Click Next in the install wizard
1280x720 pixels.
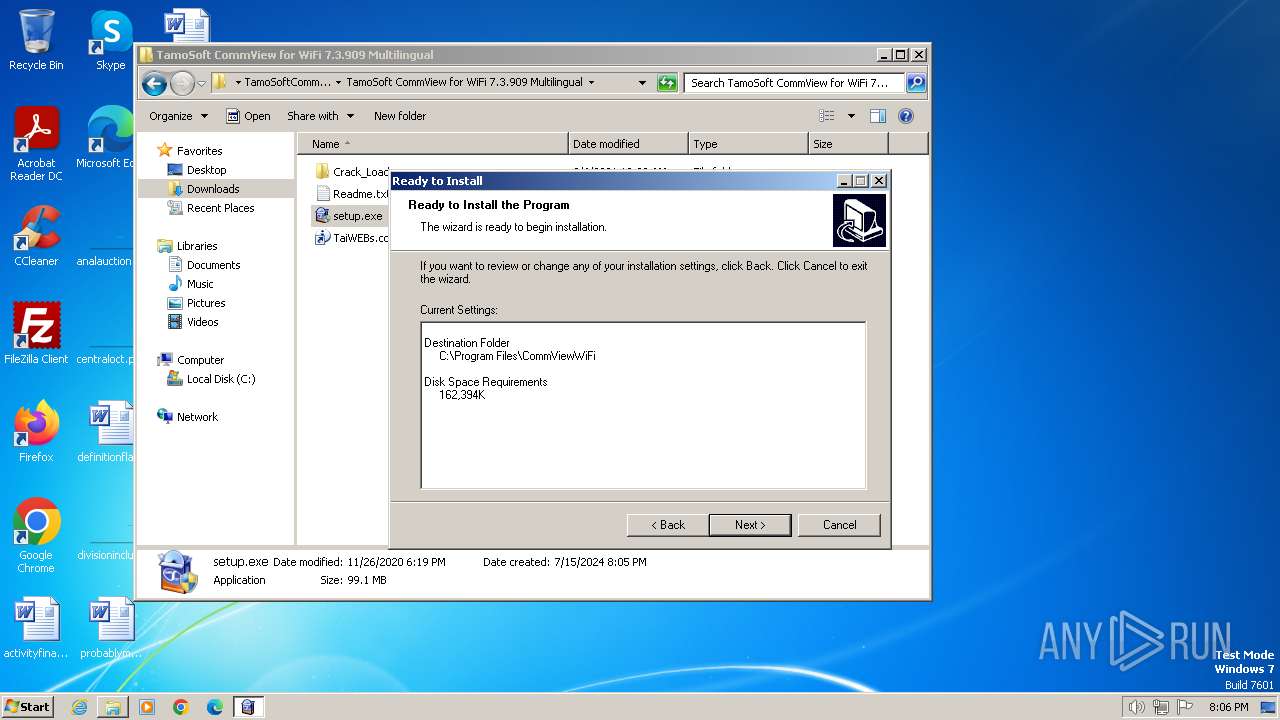[750, 525]
